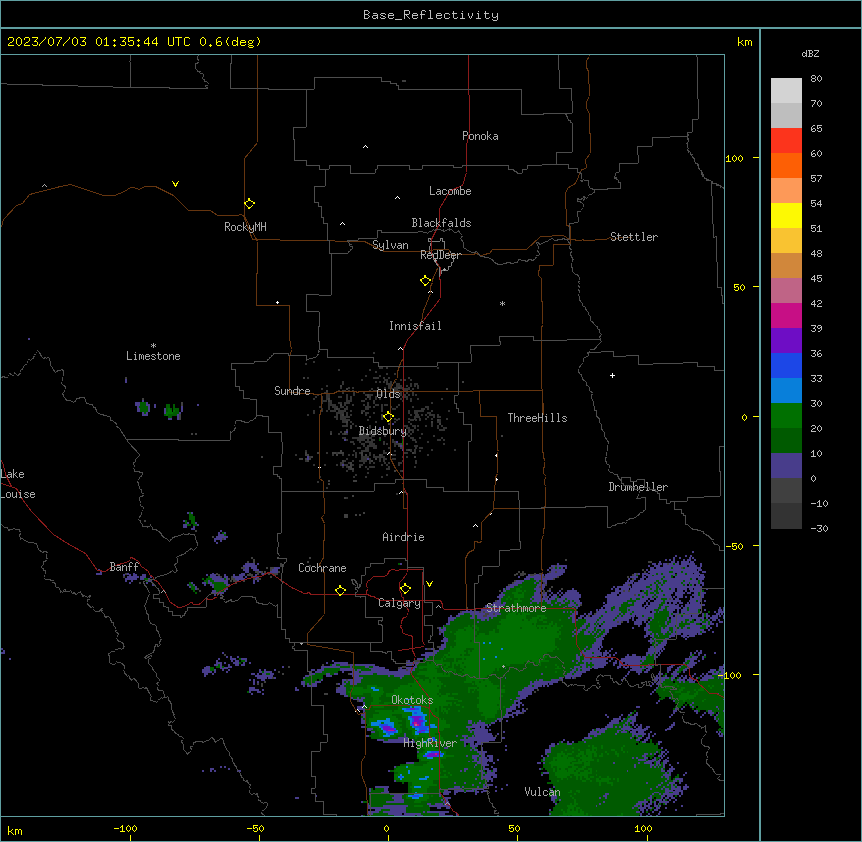Click the asterisk marker above Limestone
The image size is (862, 842).
point(153,346)
